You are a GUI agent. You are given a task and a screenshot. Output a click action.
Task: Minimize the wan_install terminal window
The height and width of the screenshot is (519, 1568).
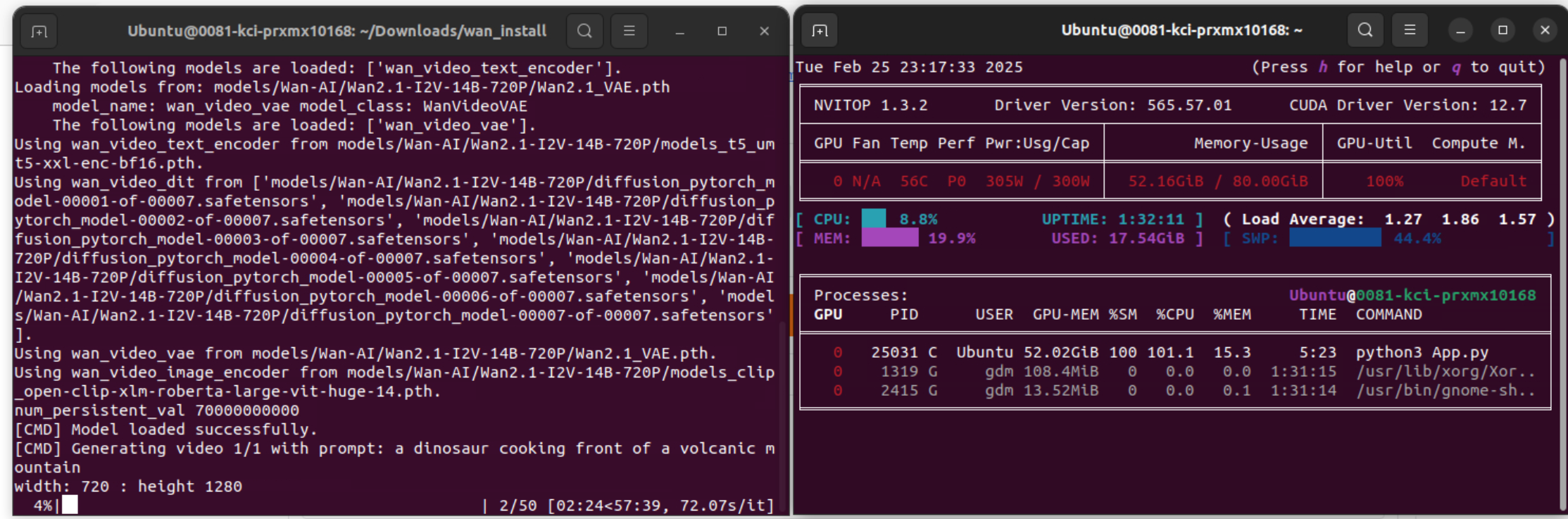[x=679, y=32]
